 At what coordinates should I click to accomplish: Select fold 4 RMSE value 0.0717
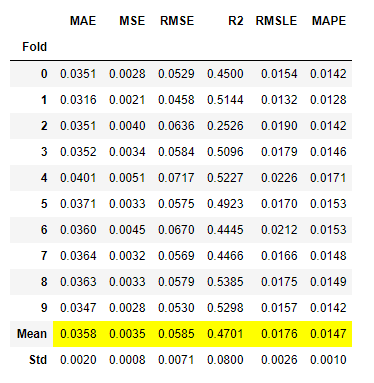tap(176, 178)
